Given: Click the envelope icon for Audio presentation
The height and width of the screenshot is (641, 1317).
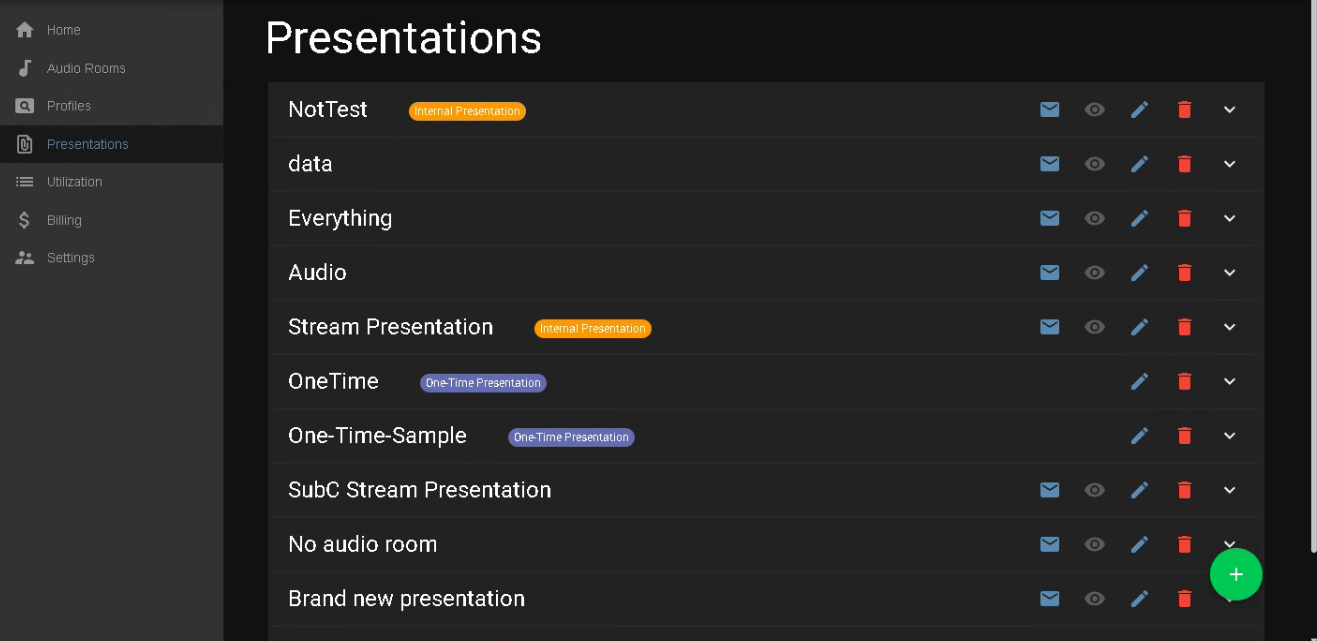Looking at the screenshot, I should click(x=1049, y=272).
